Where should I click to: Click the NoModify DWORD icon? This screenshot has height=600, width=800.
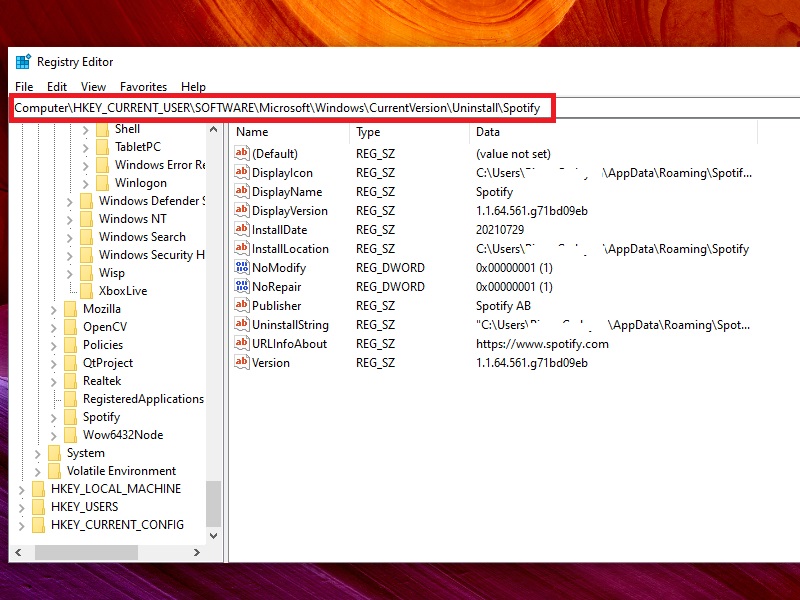click(241, 267)
